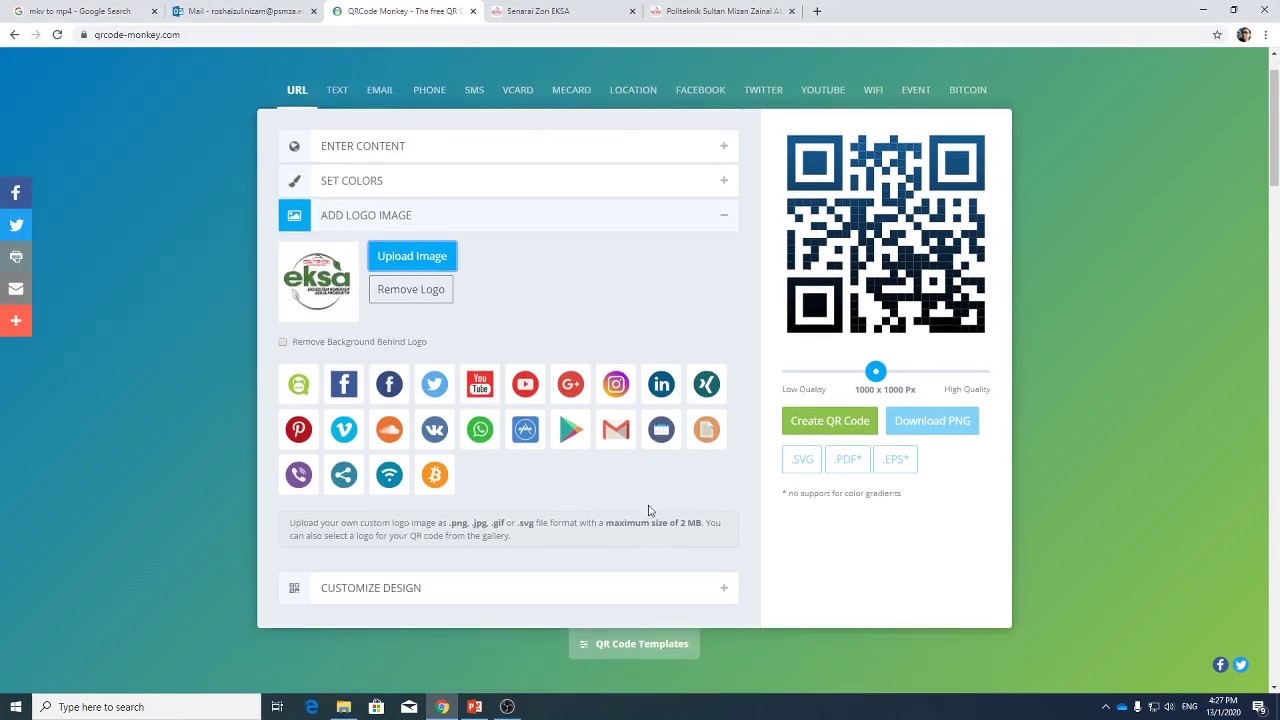Click the Remove Logo button
Viewport: 1280px width, 720px height.
pyautogui.click(x=411, y=289)
